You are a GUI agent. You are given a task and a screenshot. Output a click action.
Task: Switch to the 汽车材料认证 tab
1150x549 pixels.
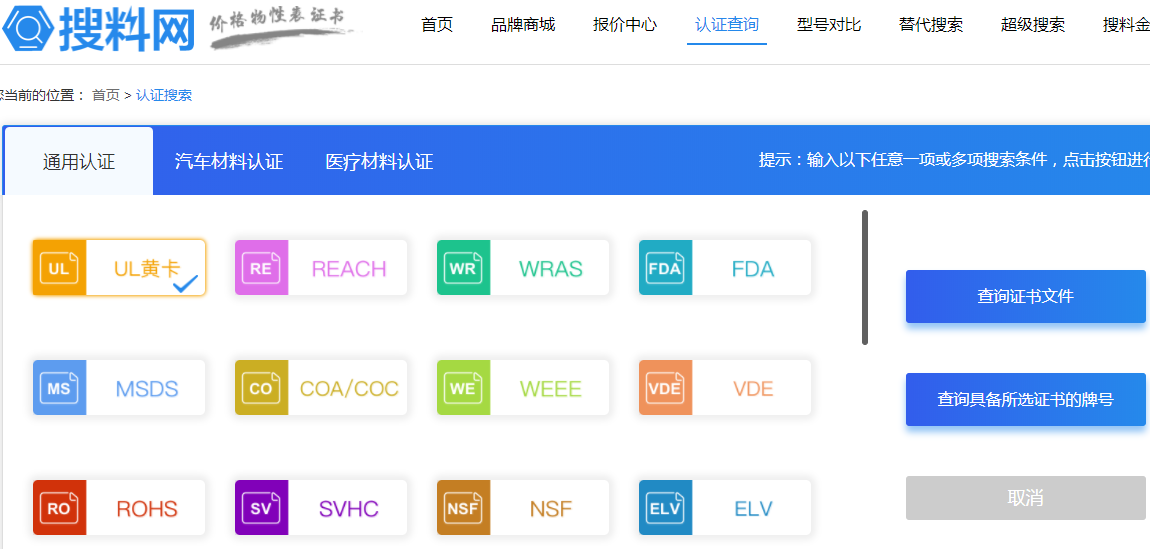(x=229, y=161)
